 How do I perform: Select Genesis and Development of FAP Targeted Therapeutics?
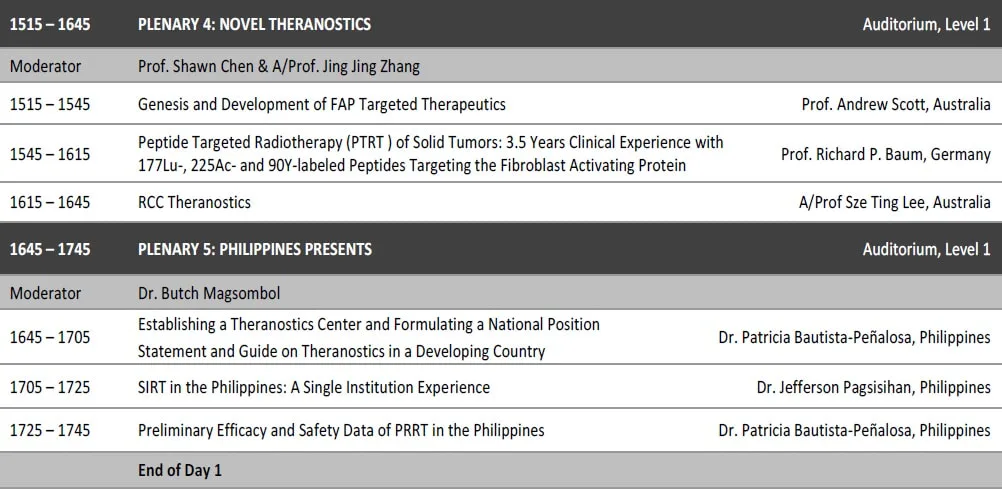(321, 104)
